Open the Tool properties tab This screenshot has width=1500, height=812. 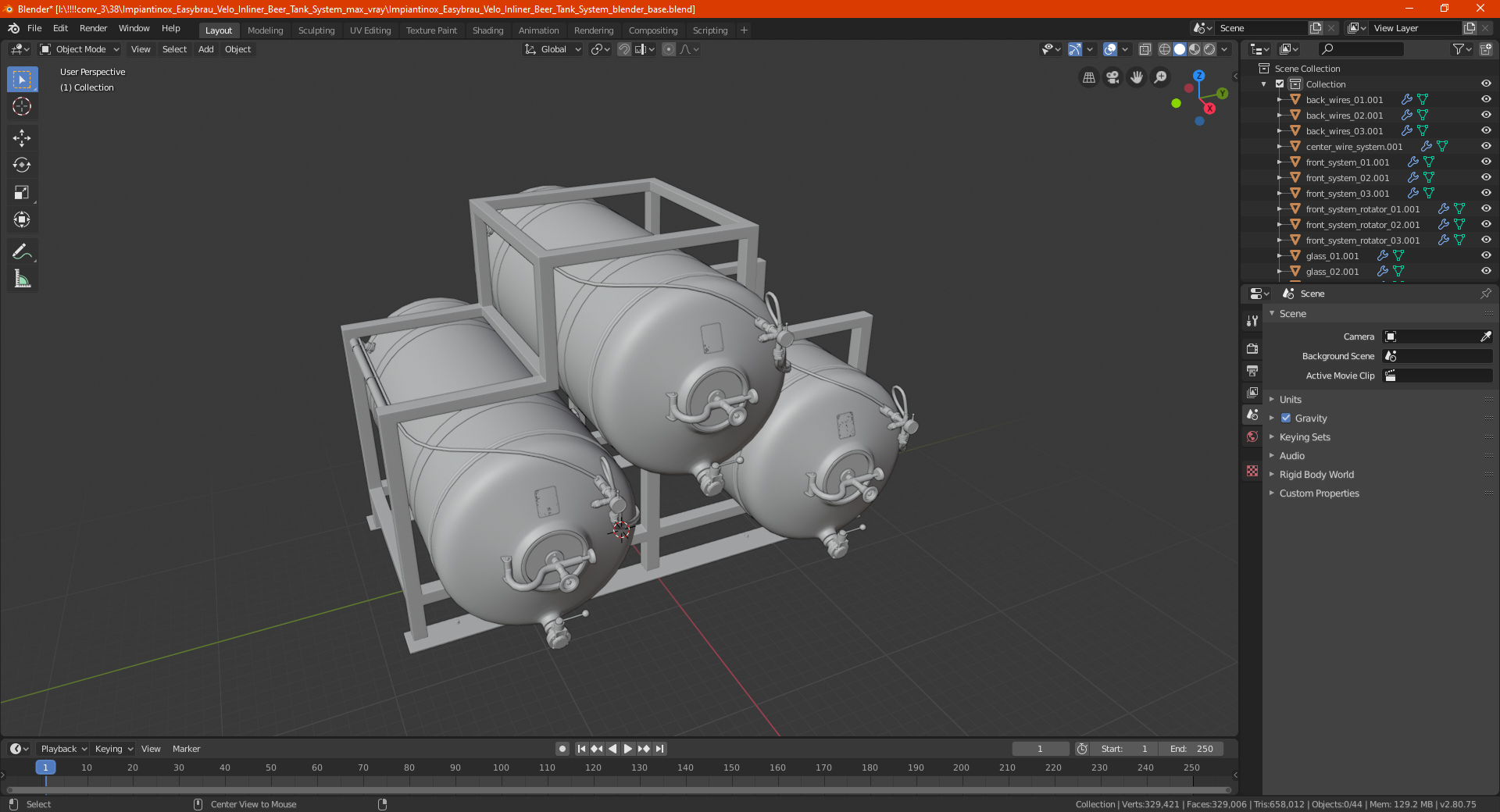pos(1252,321)
